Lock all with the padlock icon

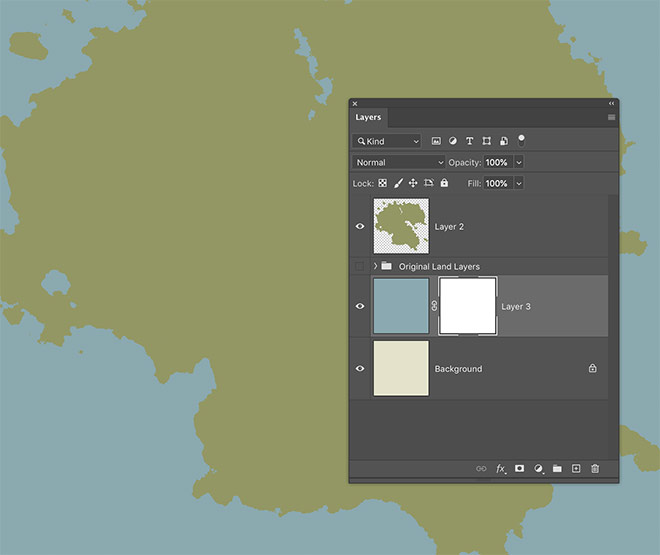444,184
